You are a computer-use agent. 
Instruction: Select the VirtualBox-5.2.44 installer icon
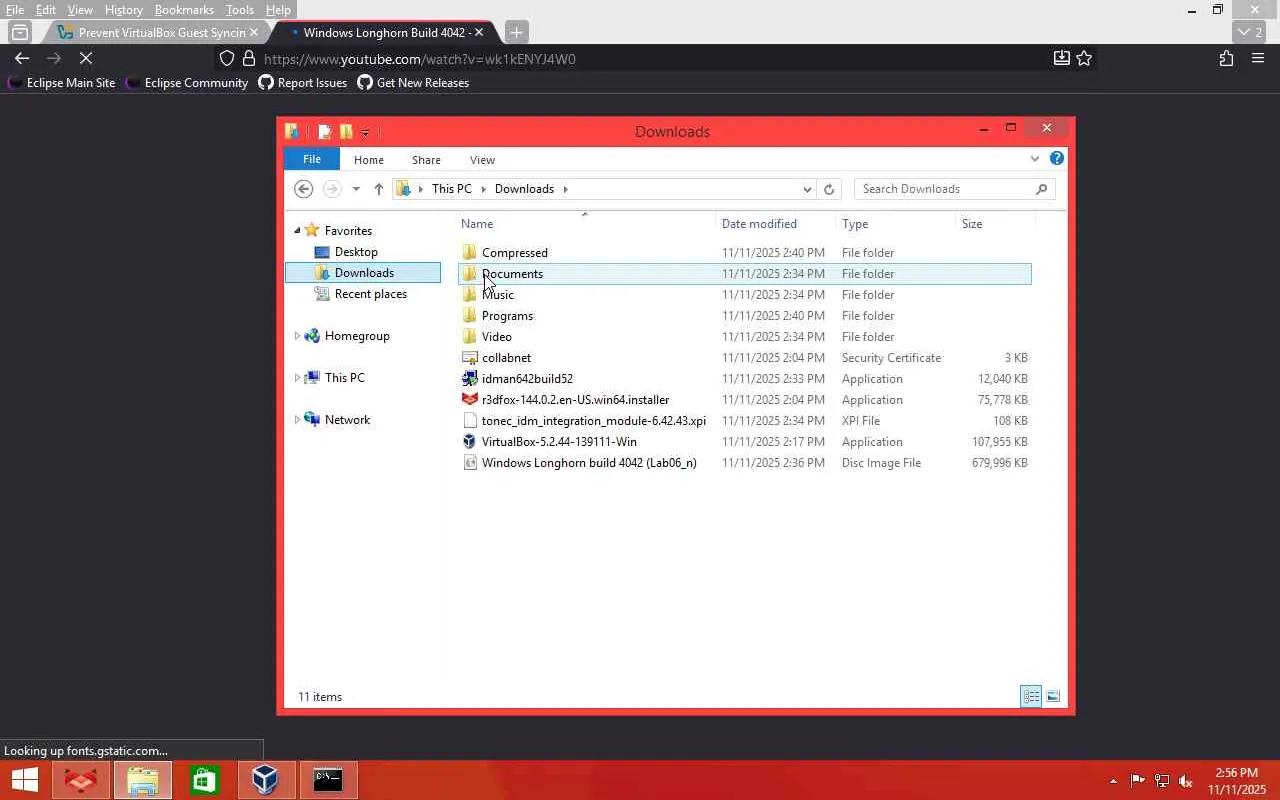pos(470,442)
